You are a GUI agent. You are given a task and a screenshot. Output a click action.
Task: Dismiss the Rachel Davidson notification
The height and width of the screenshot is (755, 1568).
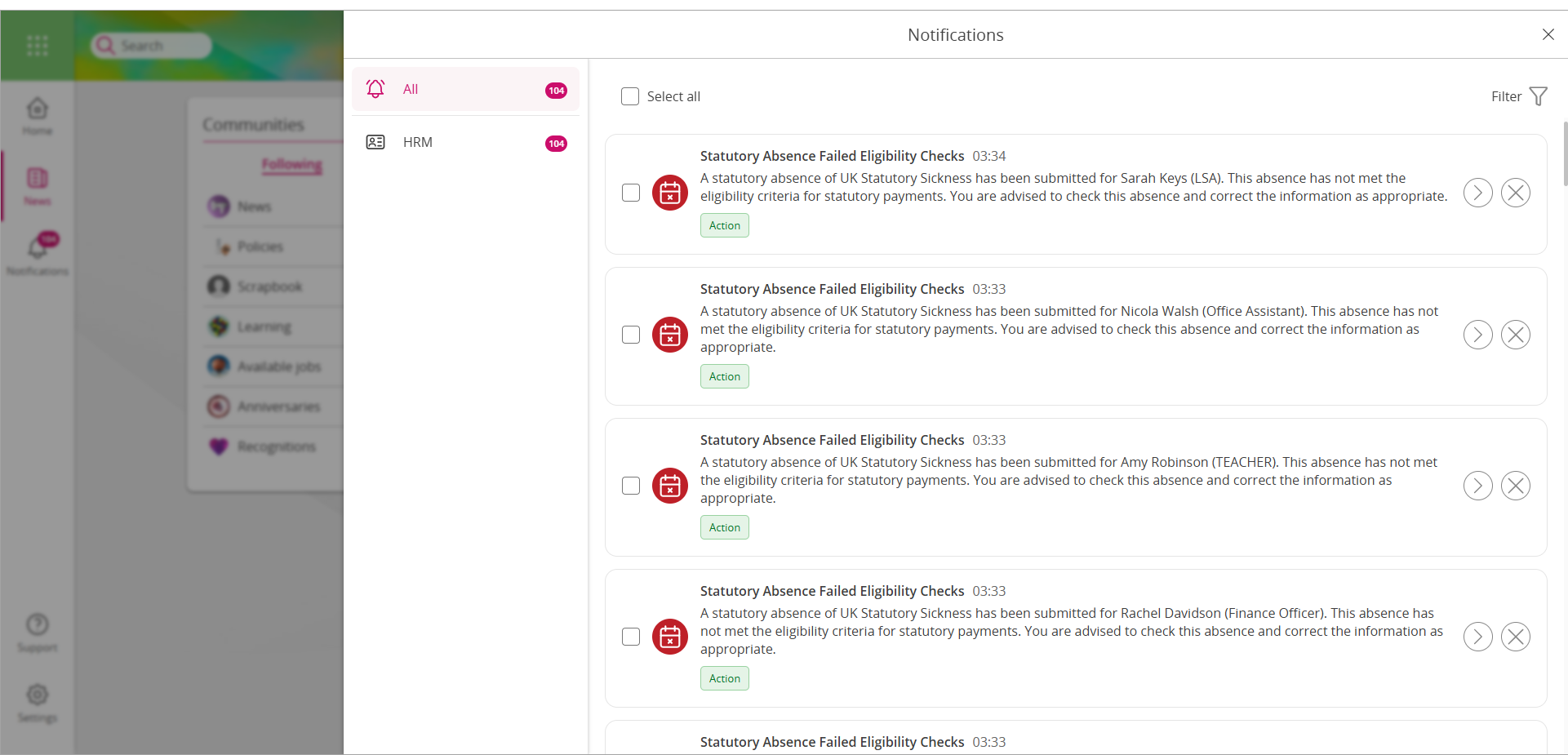tap(1515, 637)
